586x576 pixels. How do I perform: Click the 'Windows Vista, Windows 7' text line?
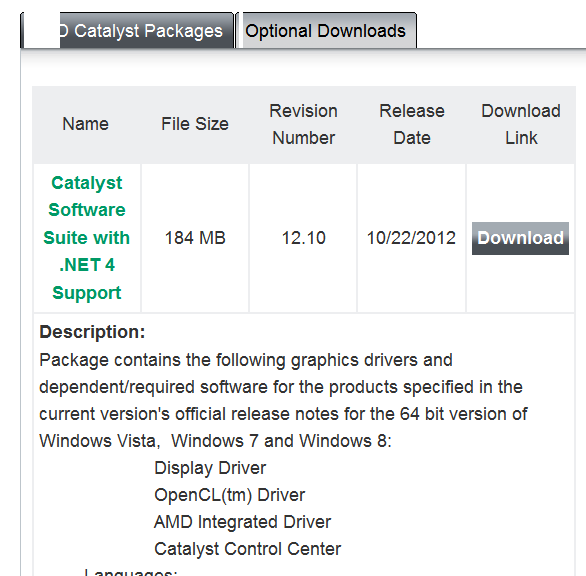pyautogui.click(x=215, y=441)
